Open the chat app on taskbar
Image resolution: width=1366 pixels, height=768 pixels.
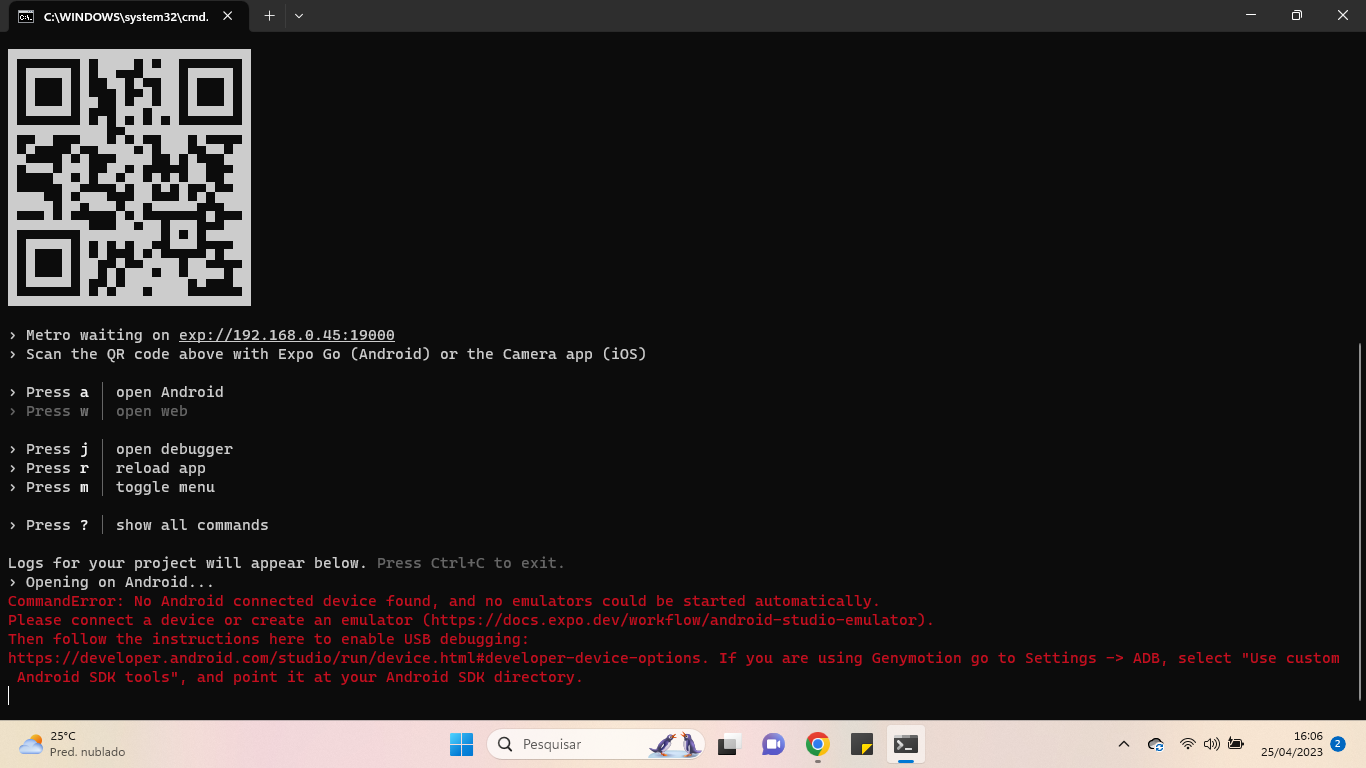[773, 744]
